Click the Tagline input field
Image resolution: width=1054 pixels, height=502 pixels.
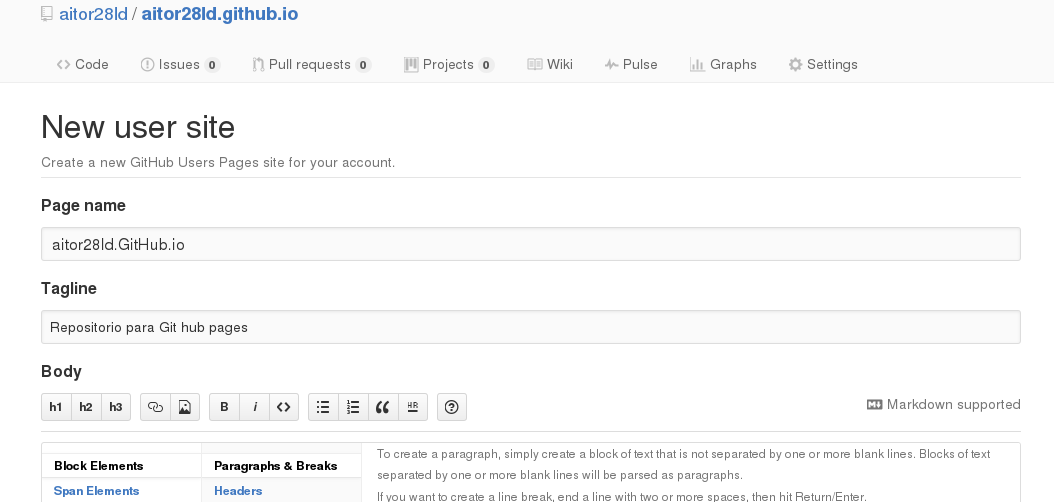pyautogui.click(x=531, y=327)
